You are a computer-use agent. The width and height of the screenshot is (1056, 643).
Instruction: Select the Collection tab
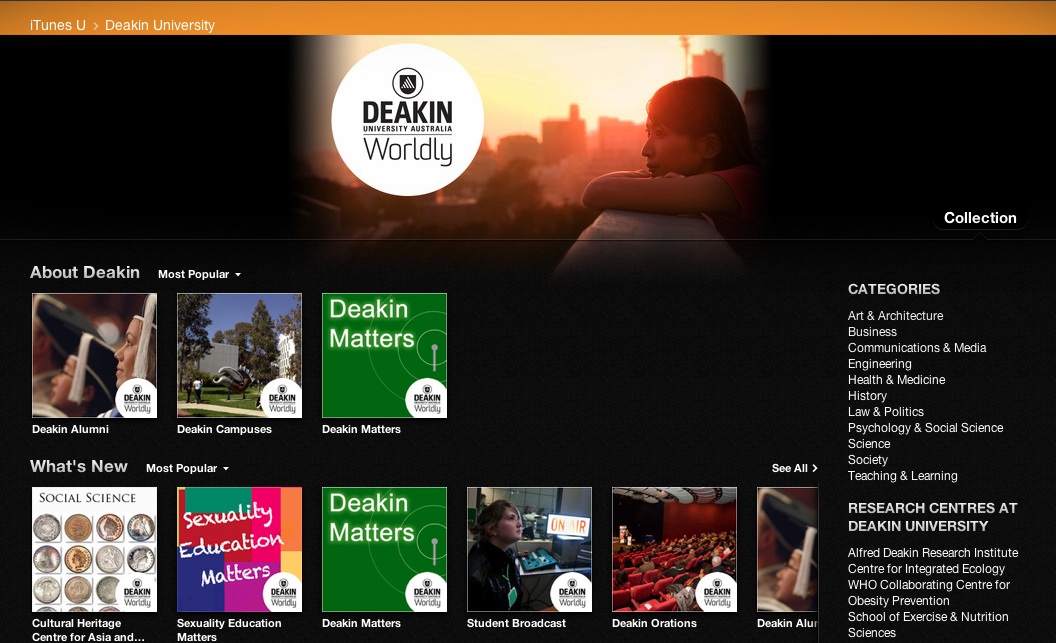pos(980,217)
